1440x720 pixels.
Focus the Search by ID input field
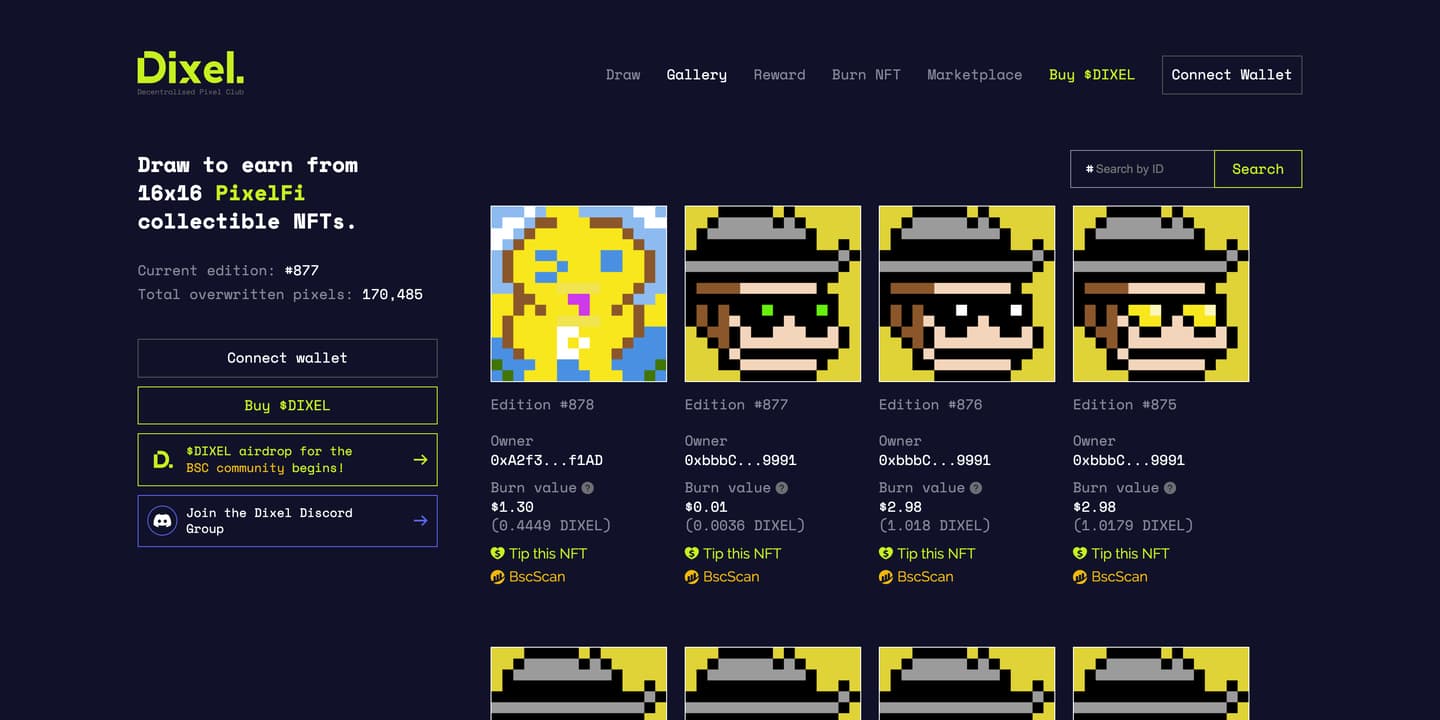(1142, 169)
